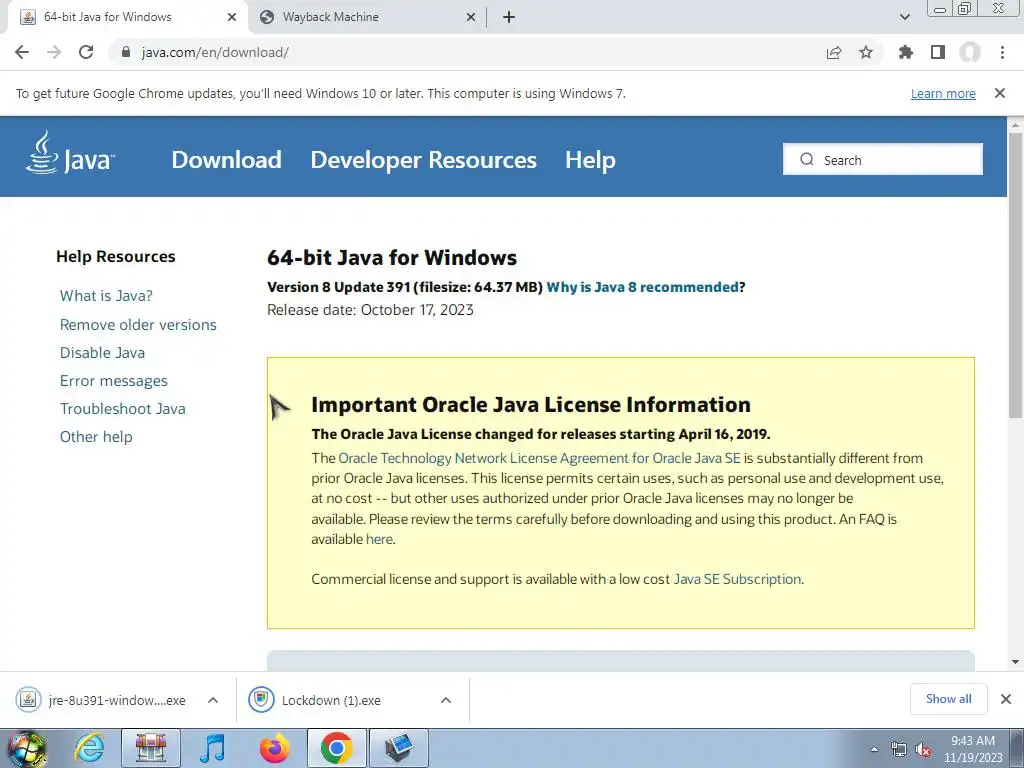This screenshot has width=1024, height=768.
Task: Click the Java logo
Action: click(71, 154)
